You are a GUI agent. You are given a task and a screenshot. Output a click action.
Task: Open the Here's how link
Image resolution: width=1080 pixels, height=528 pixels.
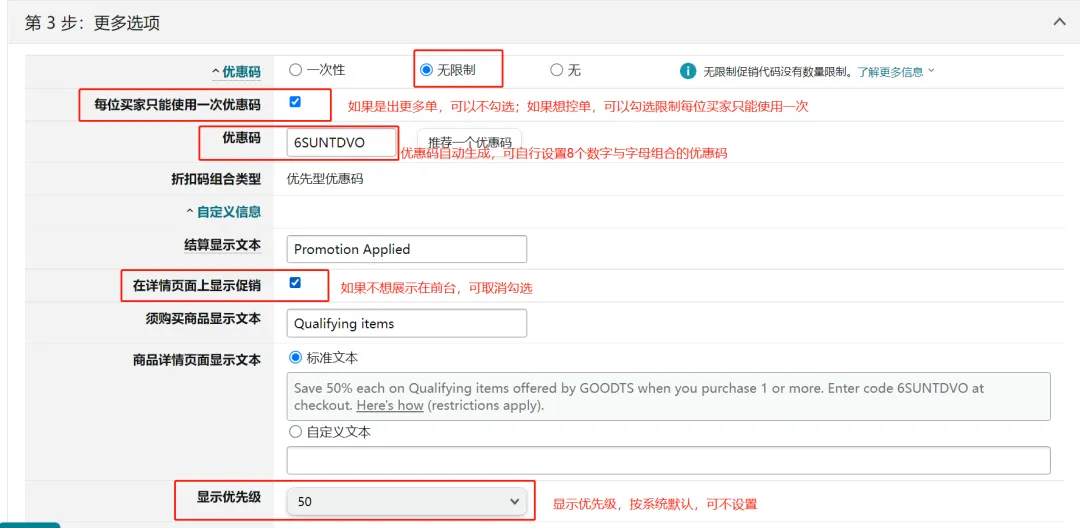point(390,405)
